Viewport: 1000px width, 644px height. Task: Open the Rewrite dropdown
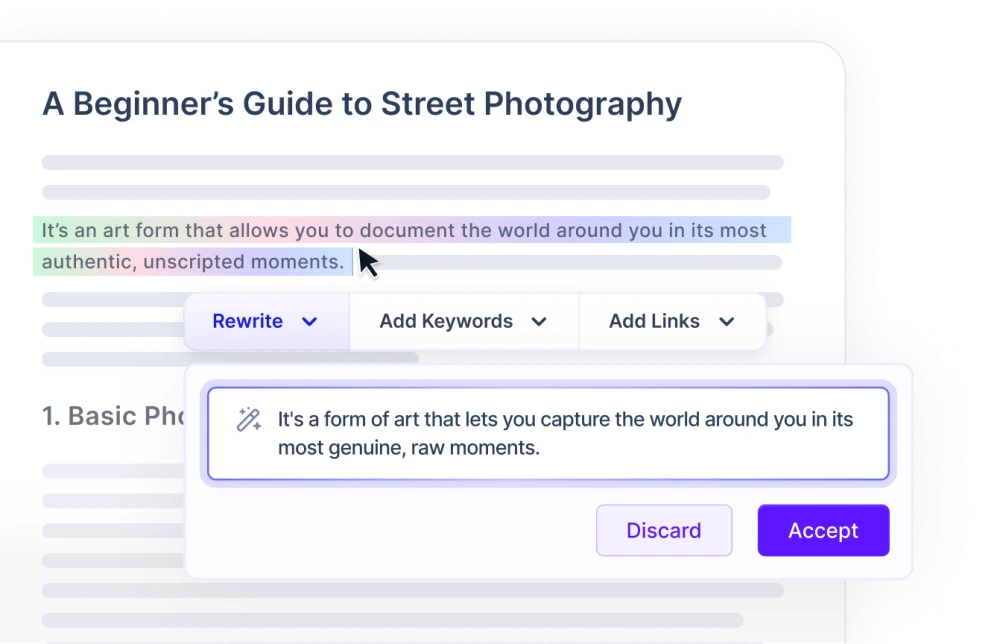266,321
